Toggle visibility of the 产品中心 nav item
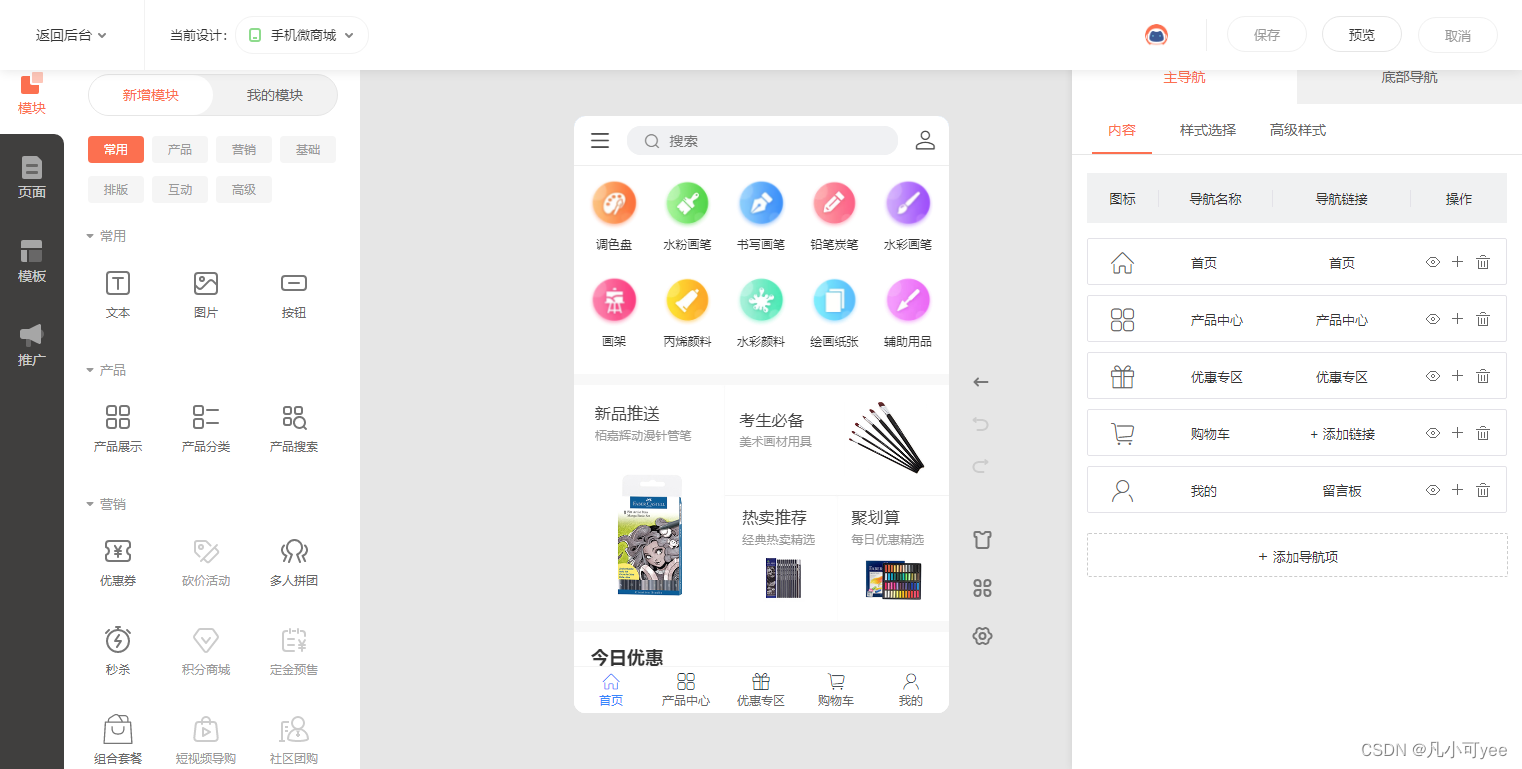 (x=1433, y=319)
